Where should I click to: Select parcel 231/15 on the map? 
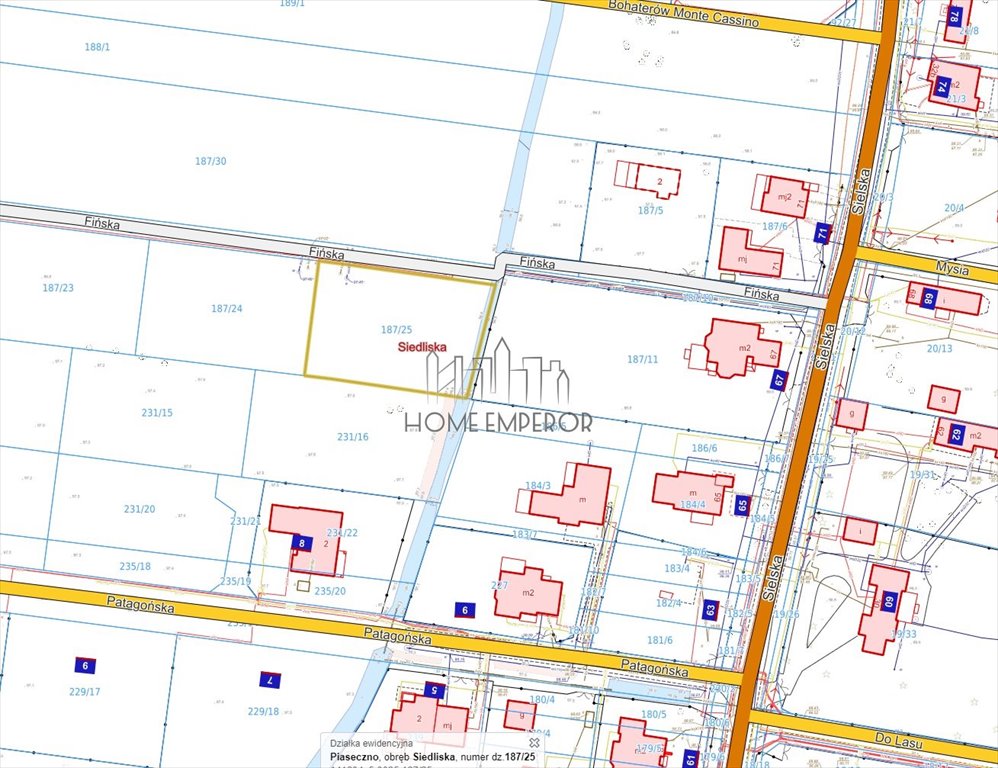coord(156,412)
